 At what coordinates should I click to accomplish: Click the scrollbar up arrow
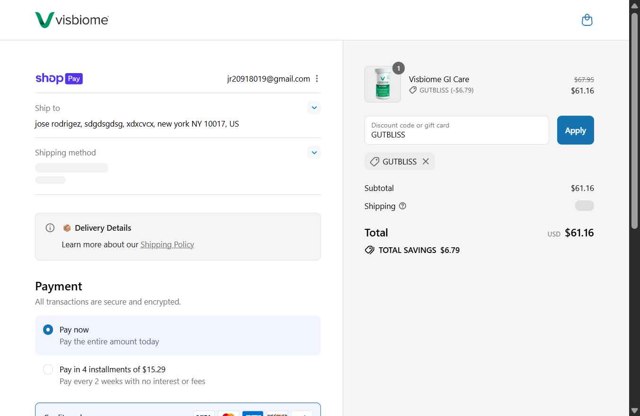[x=634, y=5]
